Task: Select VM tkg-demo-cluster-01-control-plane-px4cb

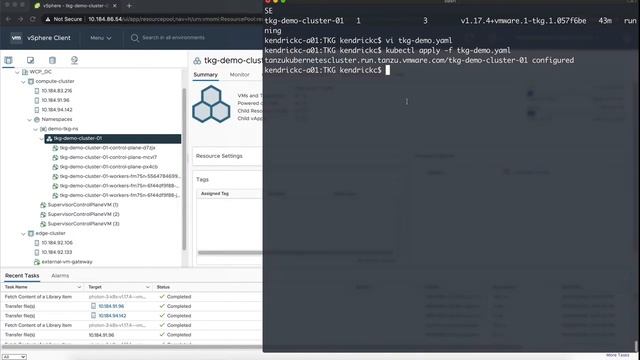Action: pos(109,167)
